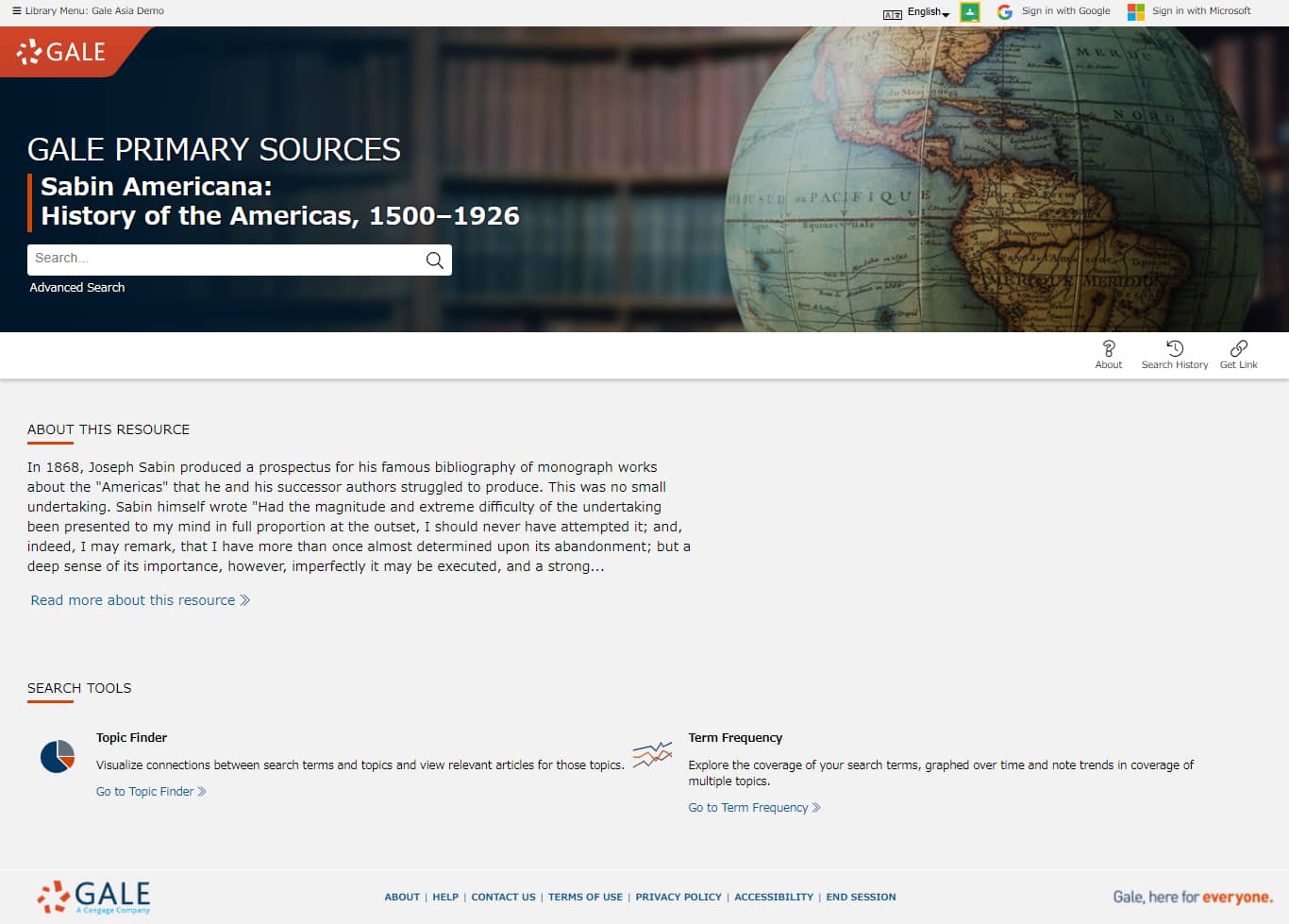Open the CONTACT US footer link

[503, 897]
